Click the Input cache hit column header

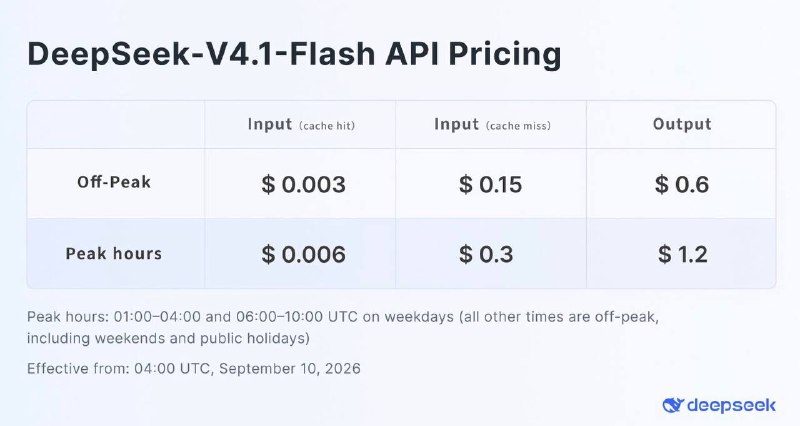(x=301, y=124)
